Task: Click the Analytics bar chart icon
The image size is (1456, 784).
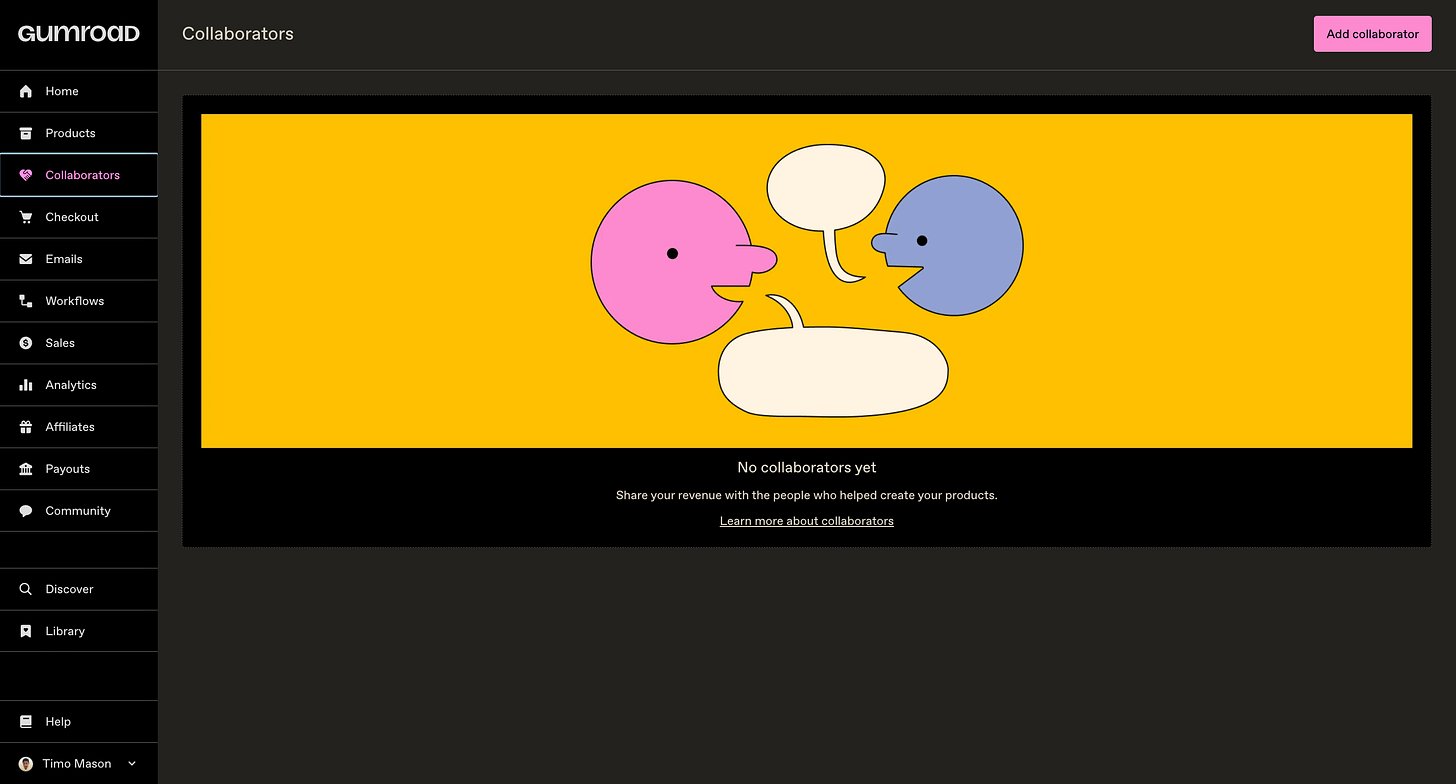Action: pos(26,385)
